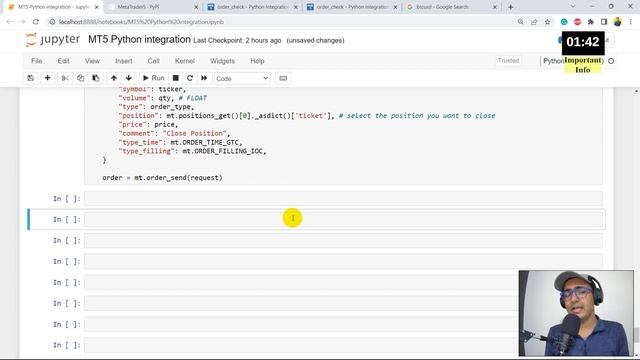Open the Edit menu
The height and width of the screenshot is (360, 640).
coord(63,61)
